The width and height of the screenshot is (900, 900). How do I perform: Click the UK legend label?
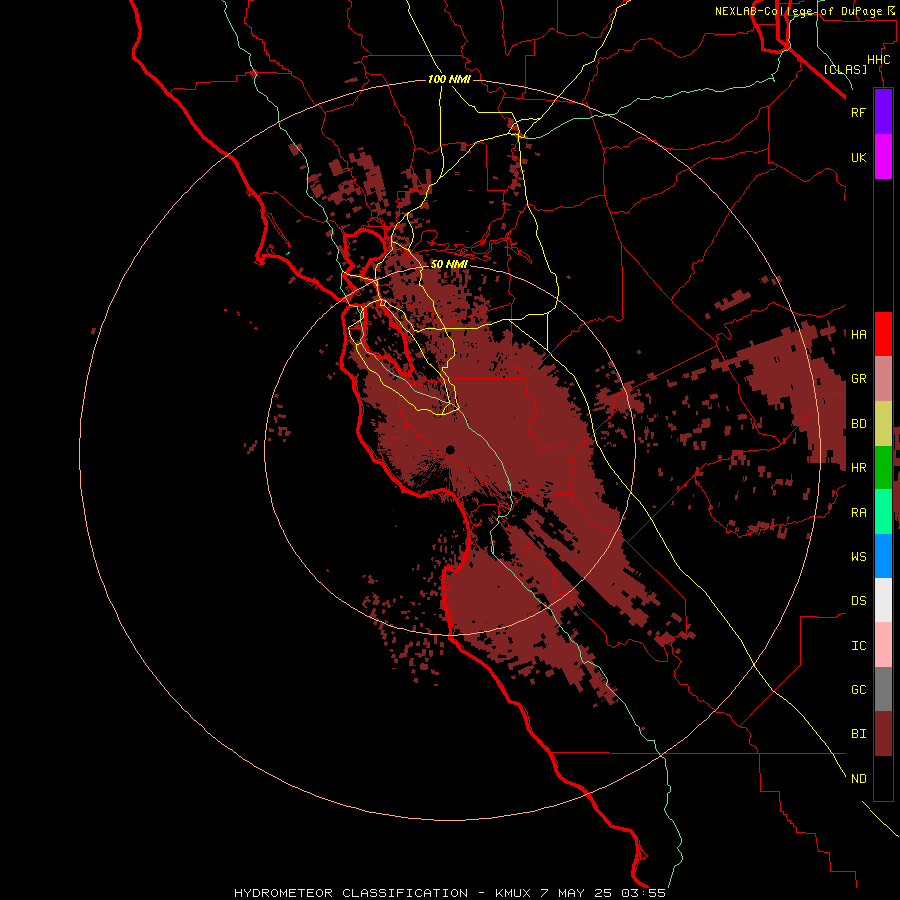point(859,158)
